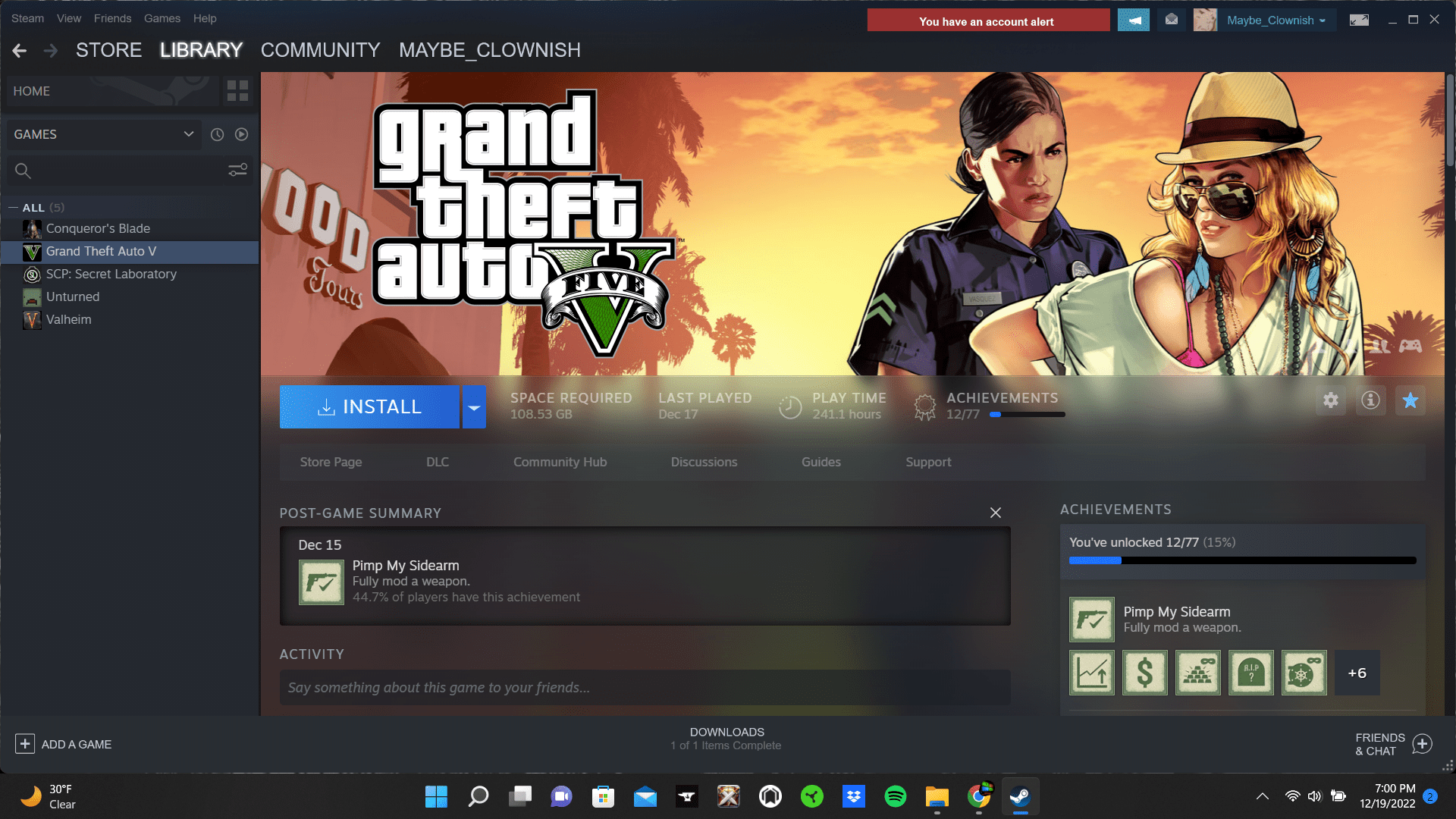
Task: Switch library to grid collections view
Action: point(237,91)
